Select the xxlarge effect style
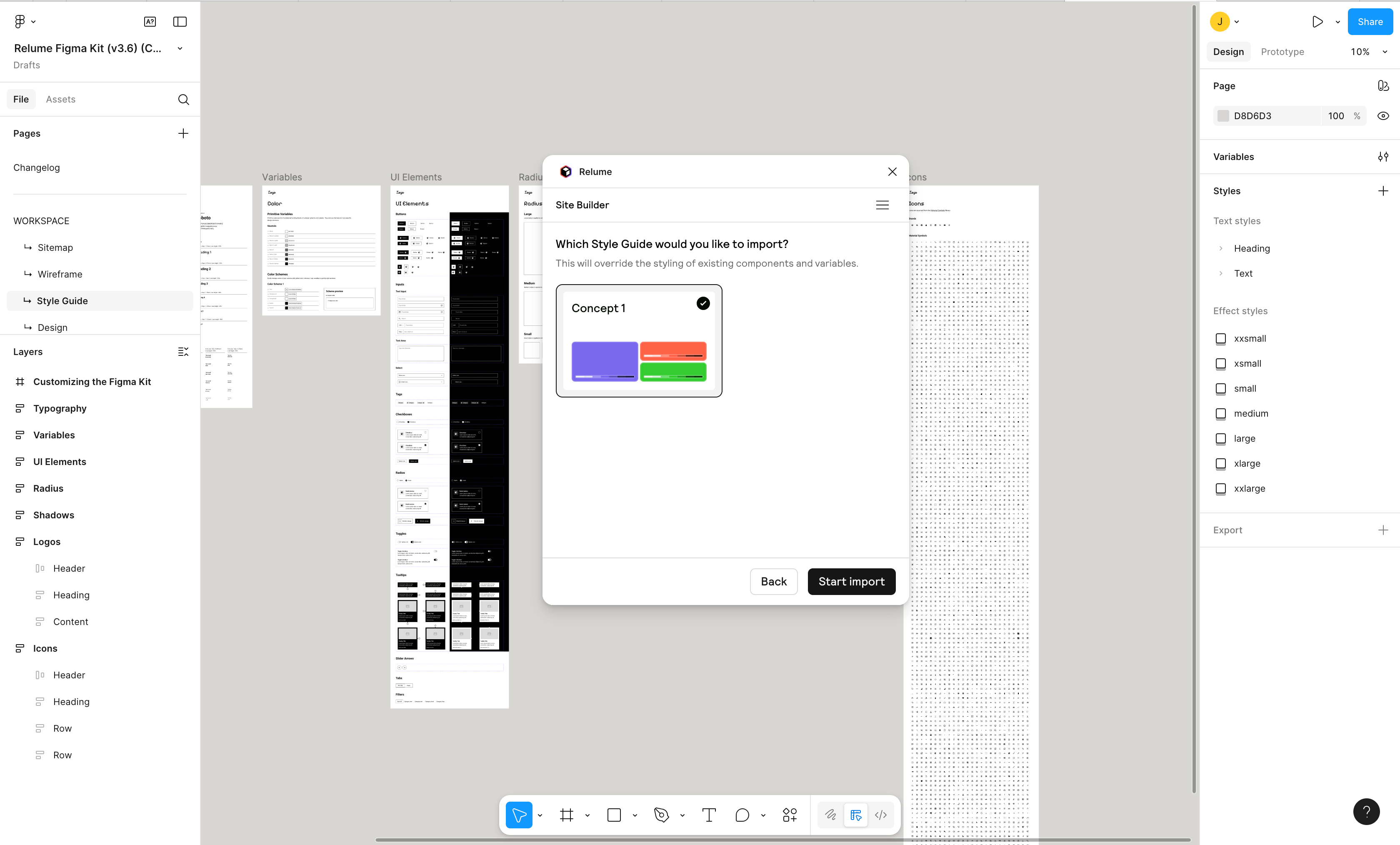This screenshot has height=845, width=1400. pos(1250,489)
